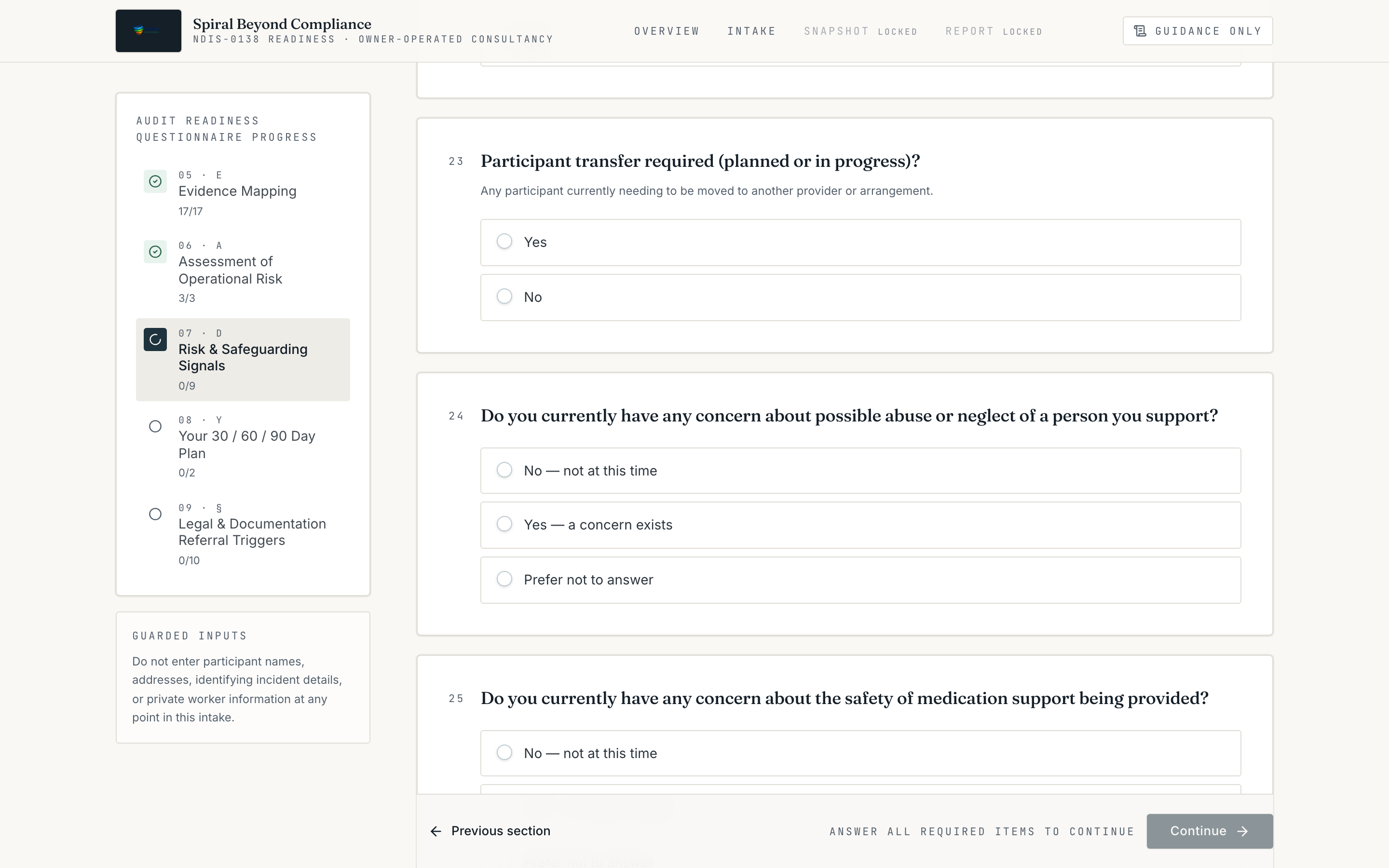Open Legal & Documentation Referral Triggers section
The image size is (1389, 868).
[243, 534]
